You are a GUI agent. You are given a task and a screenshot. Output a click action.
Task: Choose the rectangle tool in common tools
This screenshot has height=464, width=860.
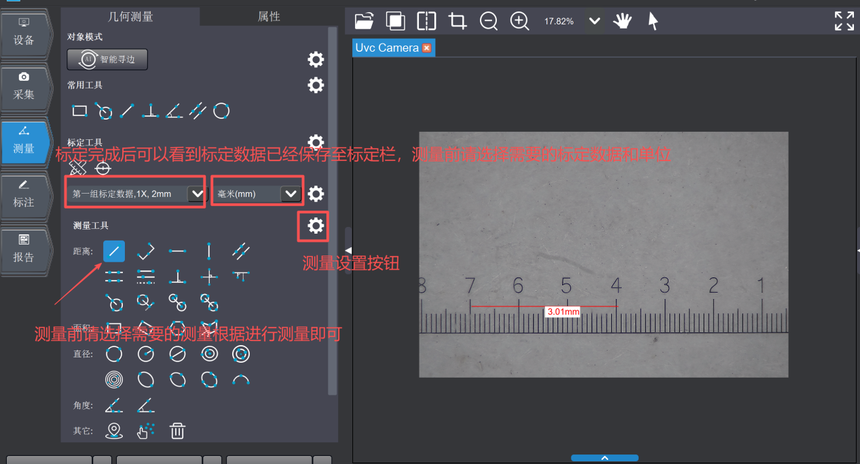81,111
